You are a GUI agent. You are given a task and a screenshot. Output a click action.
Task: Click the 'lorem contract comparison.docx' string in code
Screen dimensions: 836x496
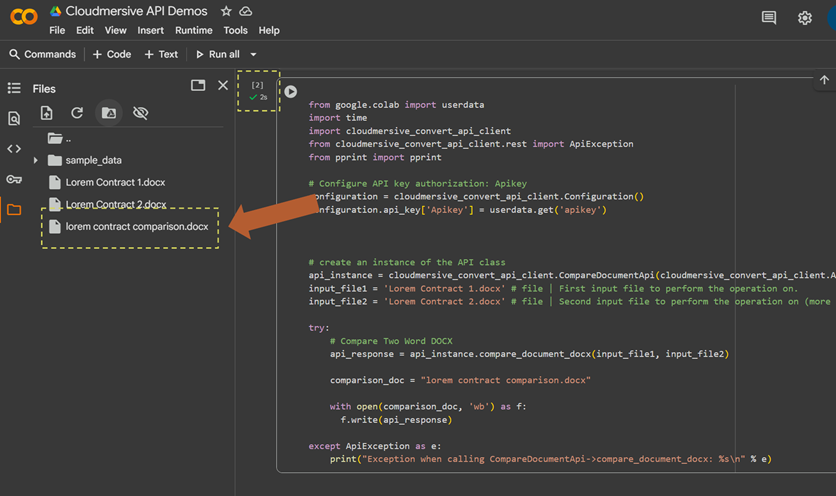505,380
